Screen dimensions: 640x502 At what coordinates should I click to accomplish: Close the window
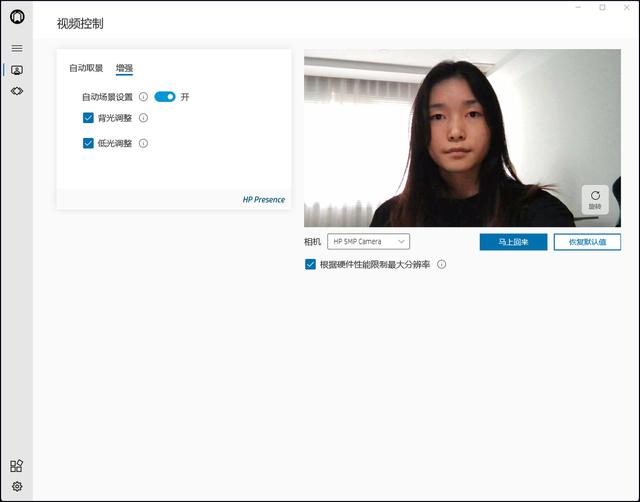(x=627, y=7)
